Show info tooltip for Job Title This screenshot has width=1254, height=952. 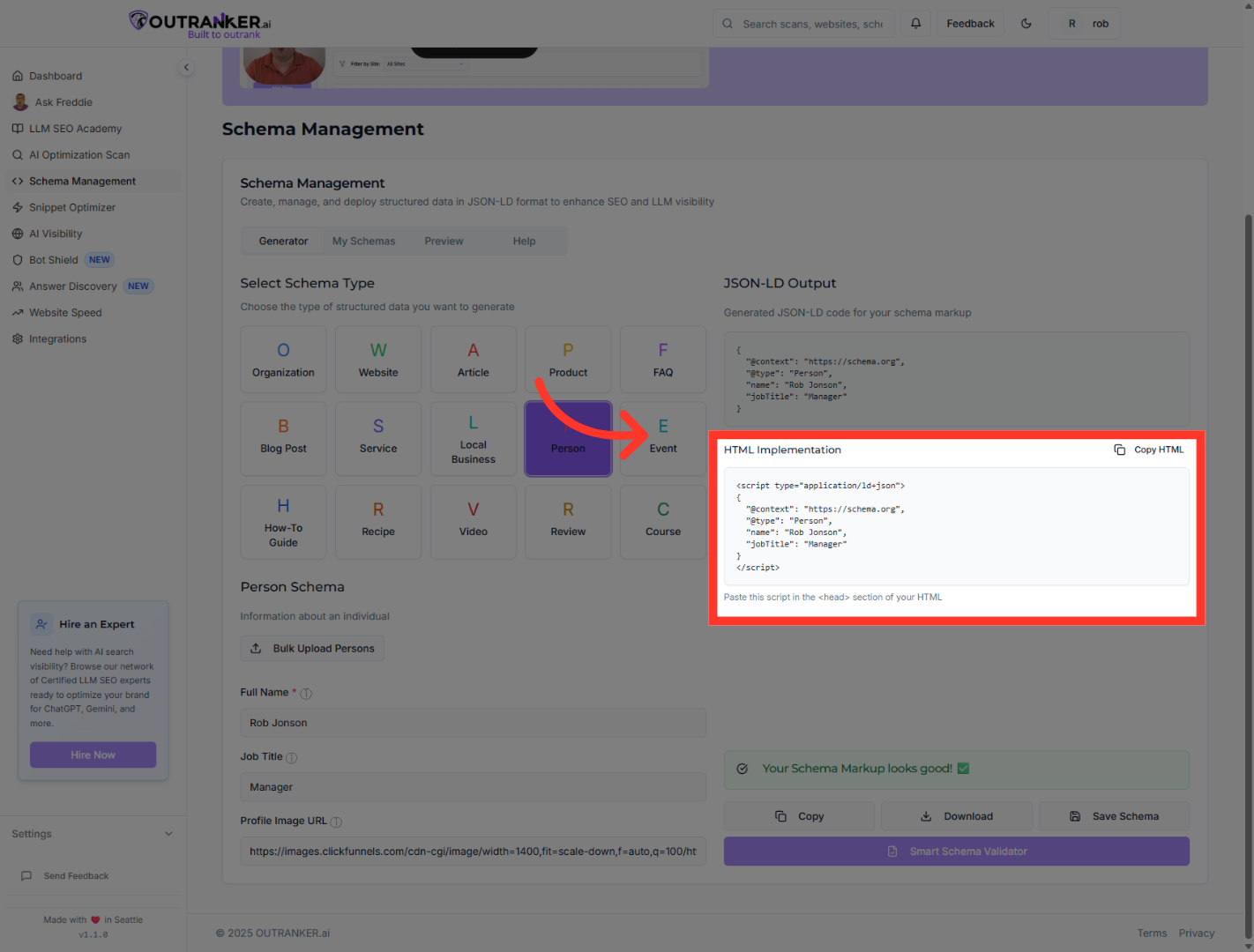pyautogui.click(x=292, y=758)
